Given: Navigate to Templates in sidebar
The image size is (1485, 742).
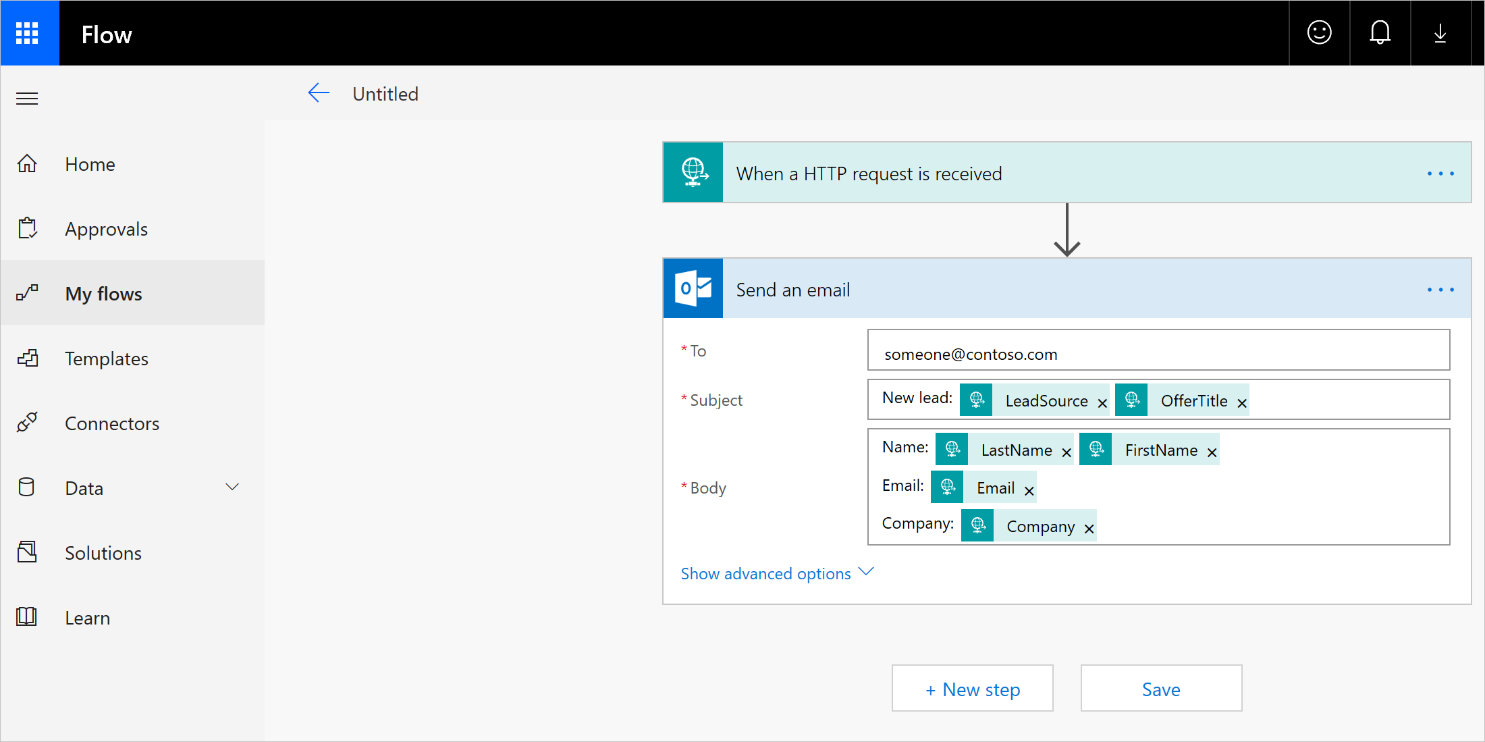Looking at the screenshot, I should tap(106, 359).
